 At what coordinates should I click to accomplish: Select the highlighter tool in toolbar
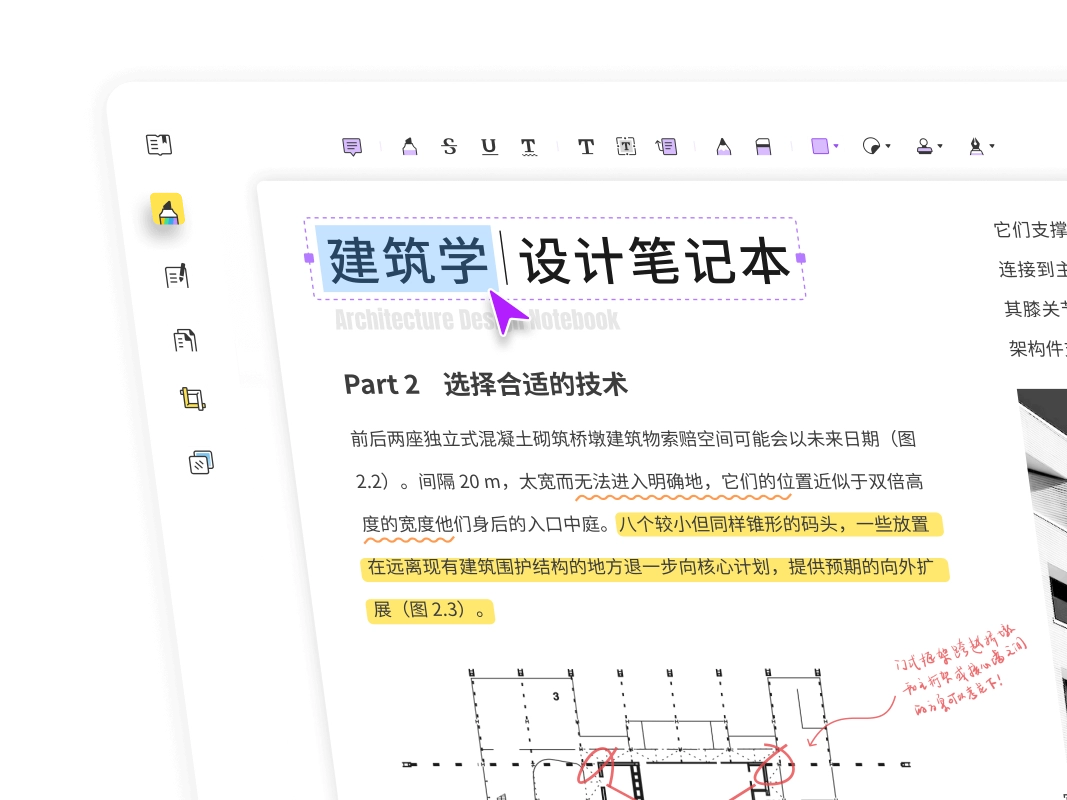click(x=409, y=146)
